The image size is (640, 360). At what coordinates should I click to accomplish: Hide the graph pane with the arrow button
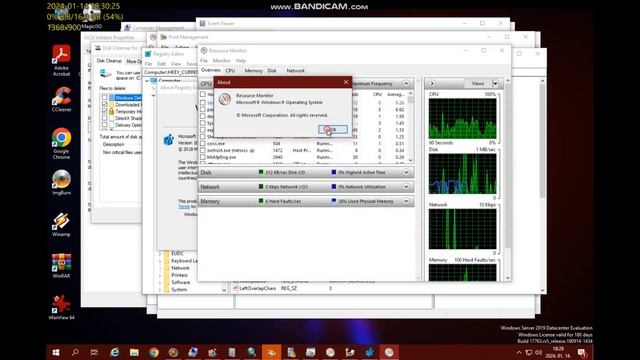[x=432, y=84]
